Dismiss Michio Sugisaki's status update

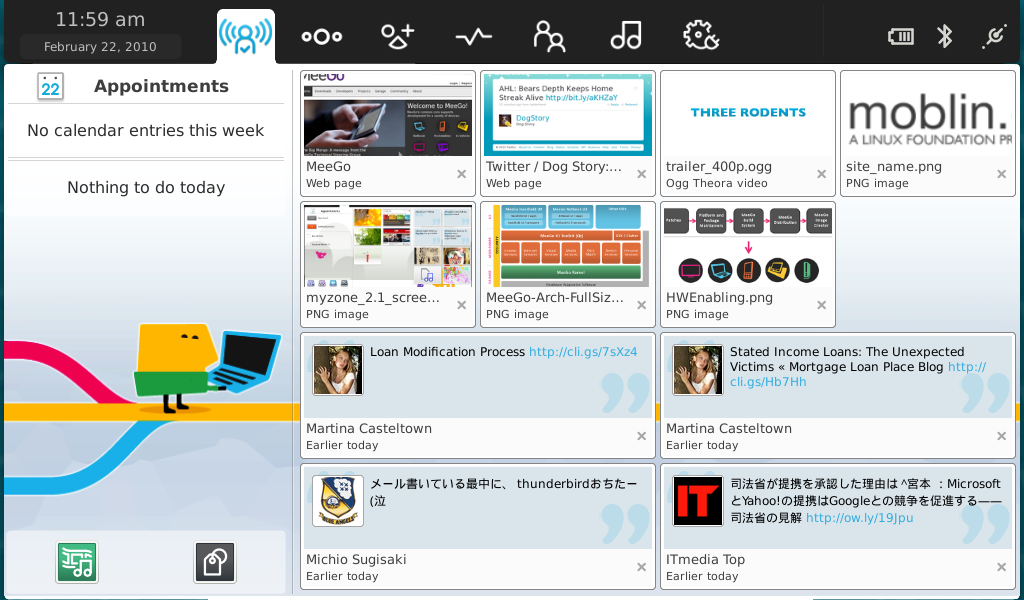pos(641,567)
